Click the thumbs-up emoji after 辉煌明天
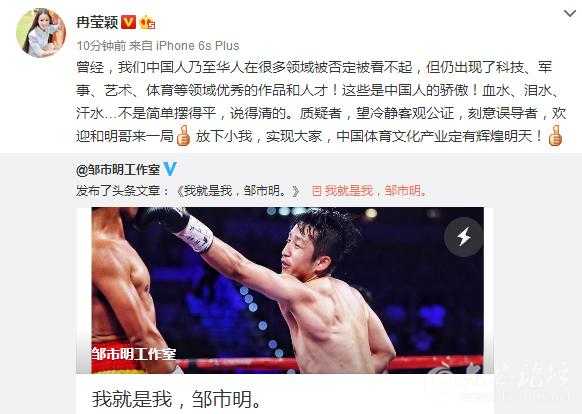Screen dimensions: 582x414 (555, 136)
